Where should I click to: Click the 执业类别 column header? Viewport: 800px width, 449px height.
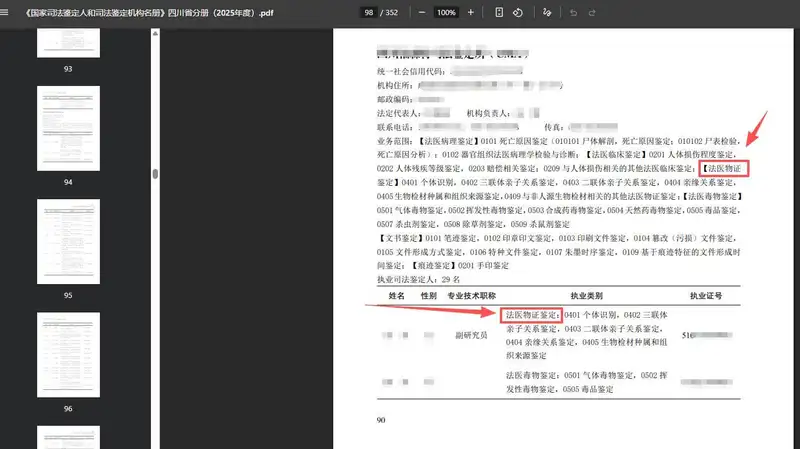[x=587, y=295]
